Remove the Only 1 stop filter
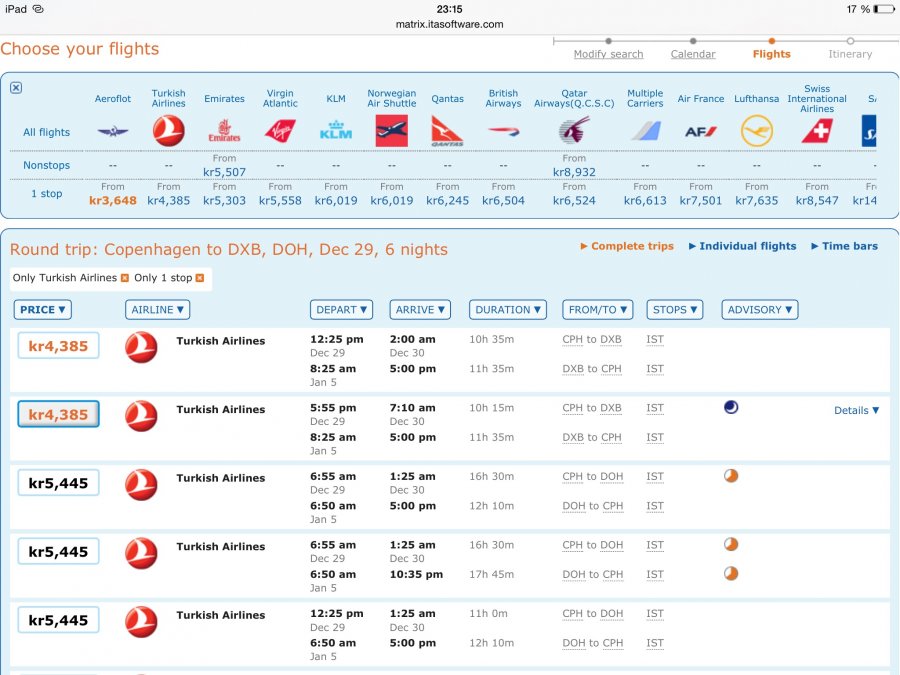This screenshot has width=900, height=675. pos(200,278)
